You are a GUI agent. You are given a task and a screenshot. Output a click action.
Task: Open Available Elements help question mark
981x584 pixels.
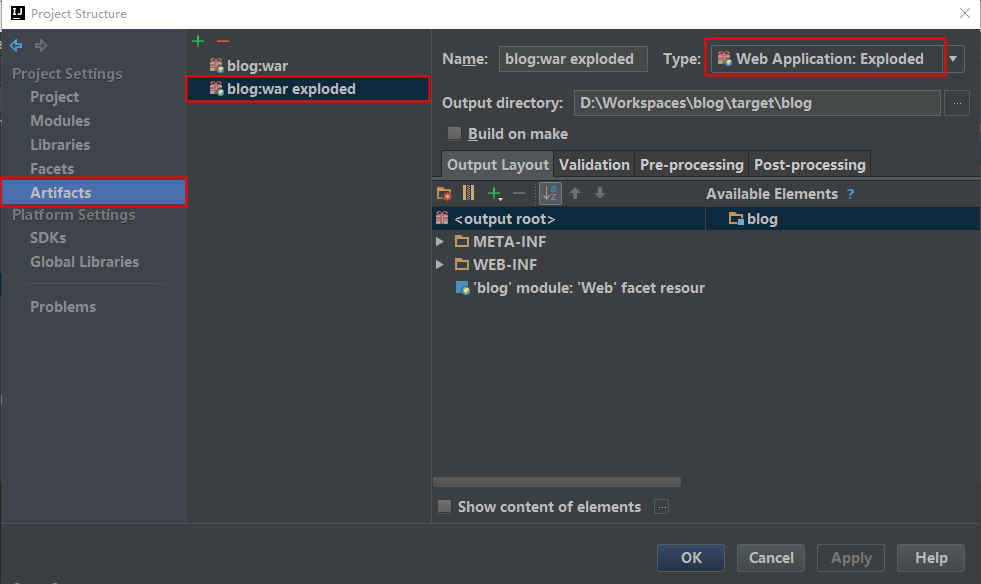[x=851, y=194]
